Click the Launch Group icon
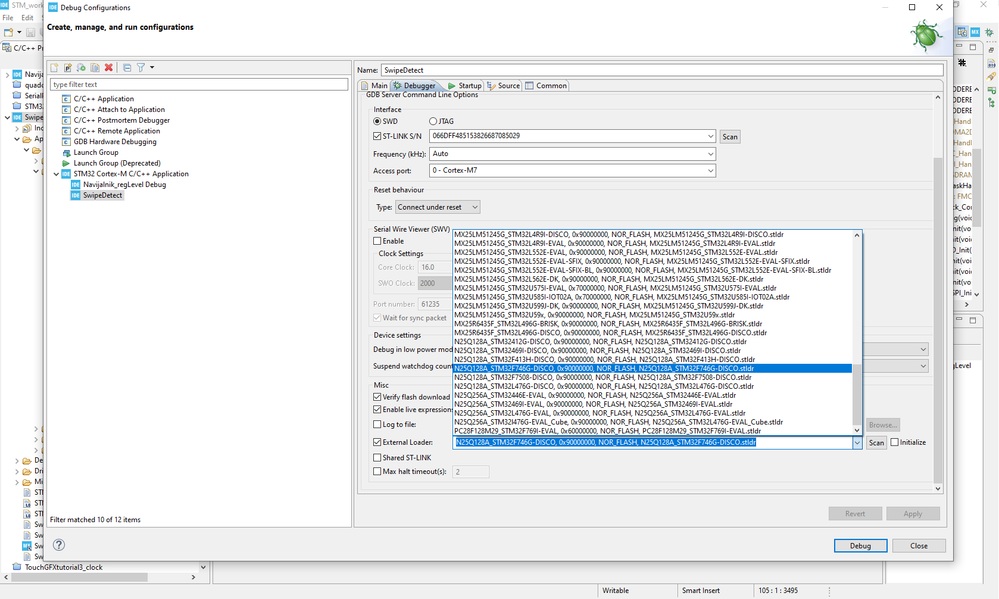Viewport: 999px width, 599px height. click(x=66, y=152)
